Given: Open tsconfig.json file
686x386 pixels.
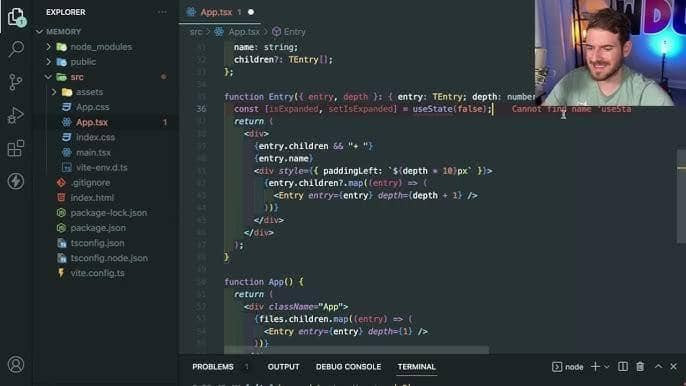Looking at the screenshot, I should point(97,243).
